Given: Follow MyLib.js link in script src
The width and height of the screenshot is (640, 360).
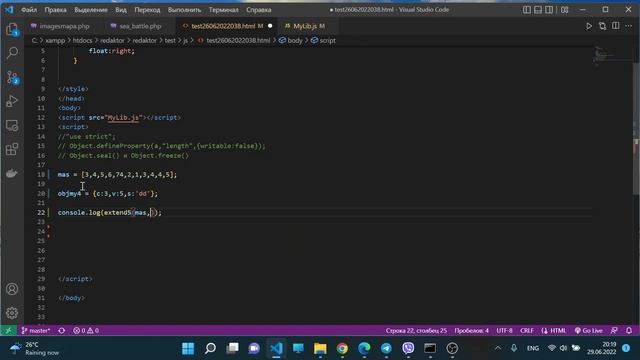Looking at the screenshot, I should tap(123, 118).
